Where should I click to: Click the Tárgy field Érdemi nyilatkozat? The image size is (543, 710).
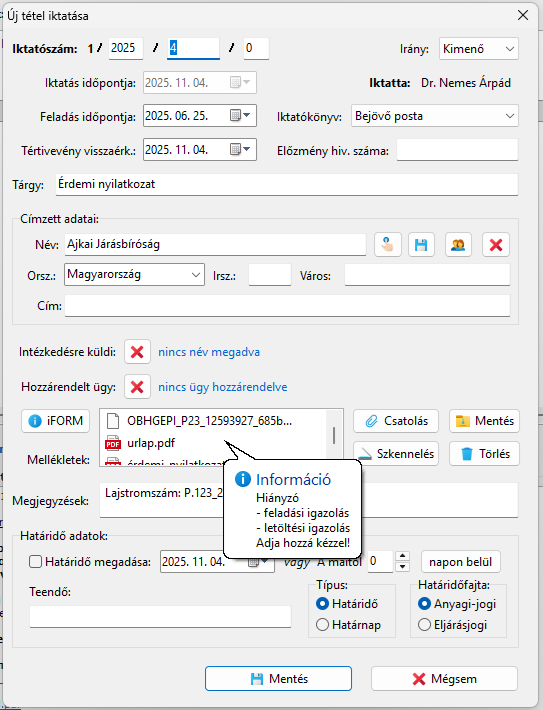287,184
